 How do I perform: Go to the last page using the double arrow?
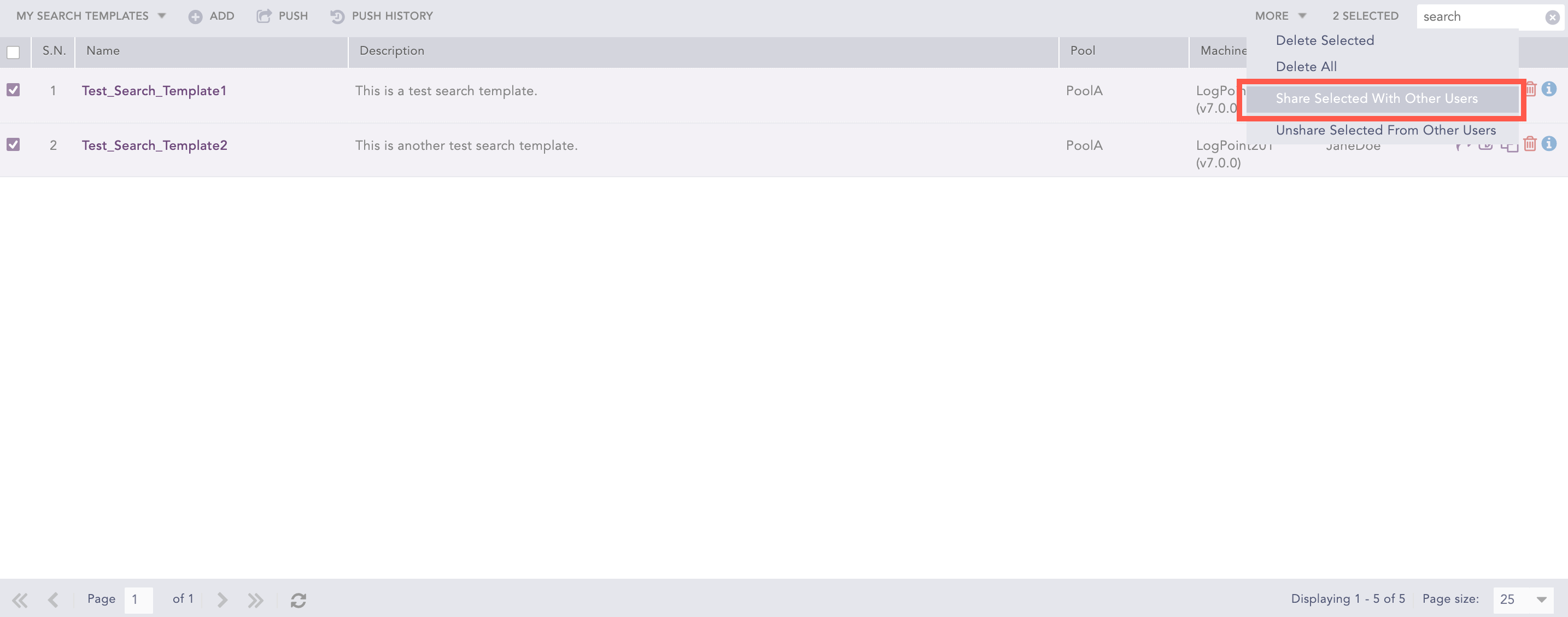coord(256,600)
